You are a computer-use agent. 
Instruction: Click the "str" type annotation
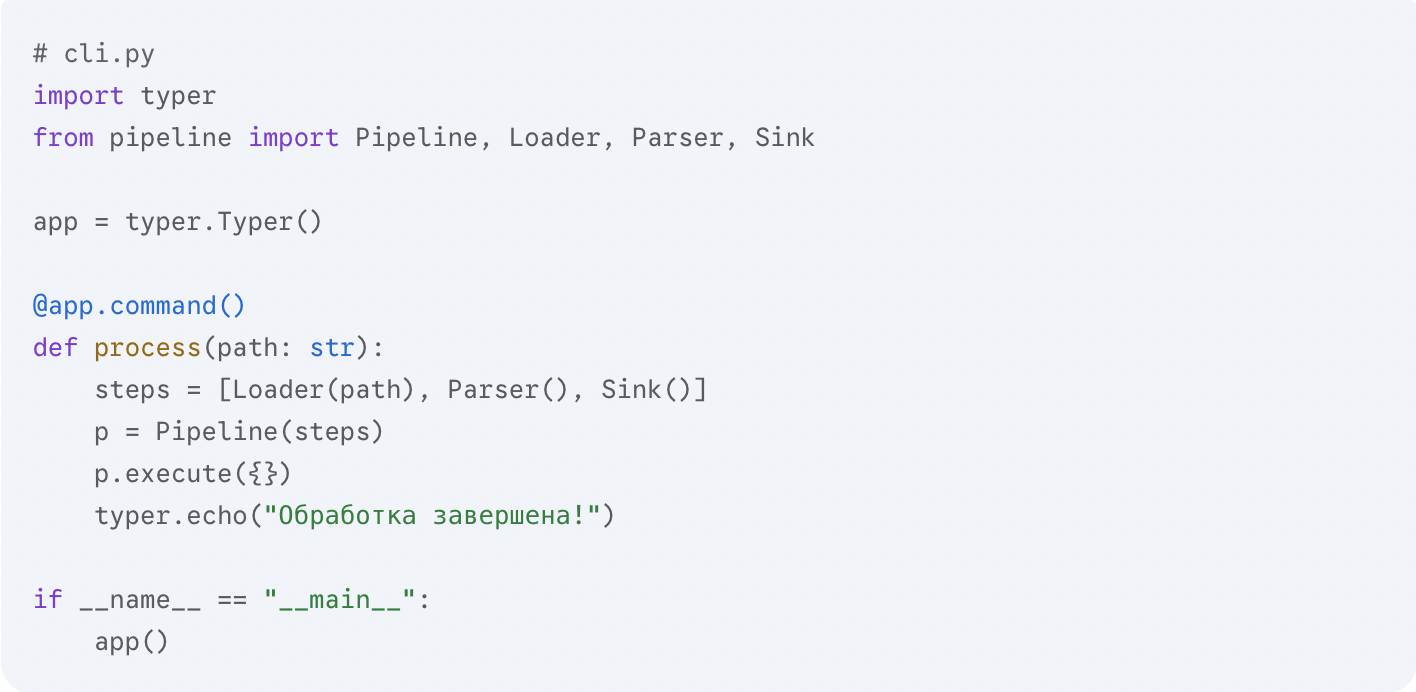point(332,348)
